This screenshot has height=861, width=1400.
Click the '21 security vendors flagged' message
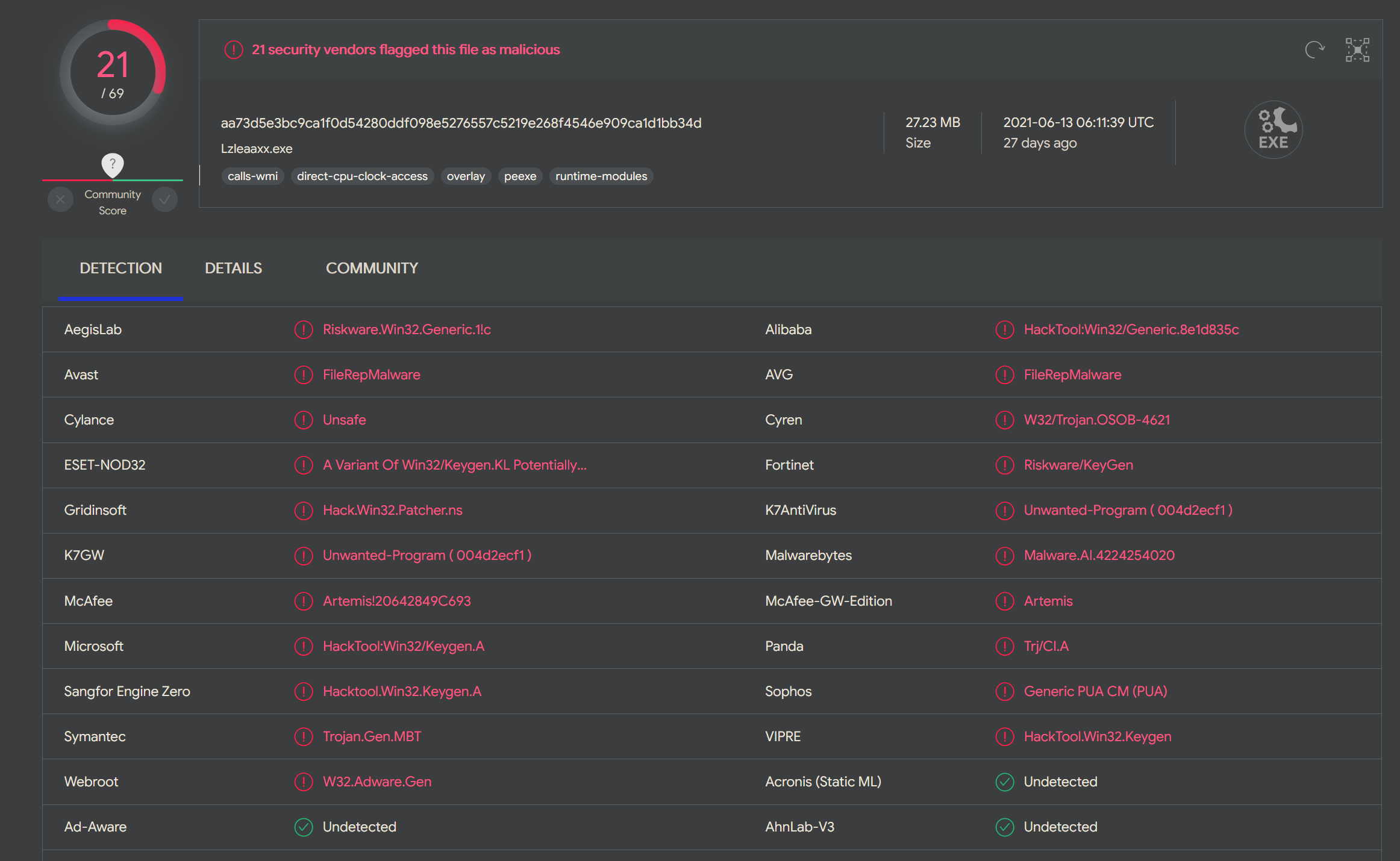click(x=406, y=49)
